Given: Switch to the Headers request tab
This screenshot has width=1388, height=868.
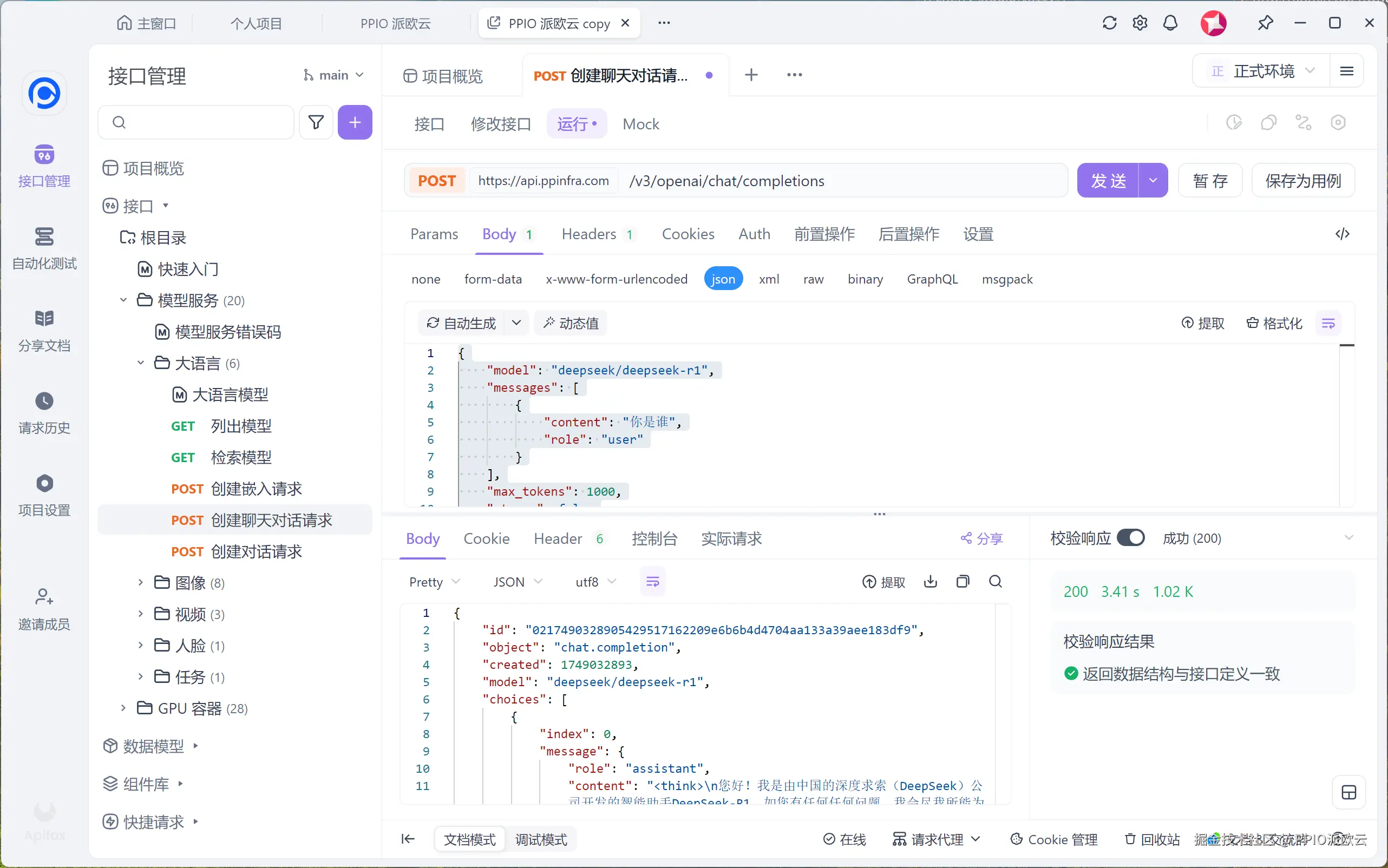Looking at the screenshot, I should tap(588, 234).
